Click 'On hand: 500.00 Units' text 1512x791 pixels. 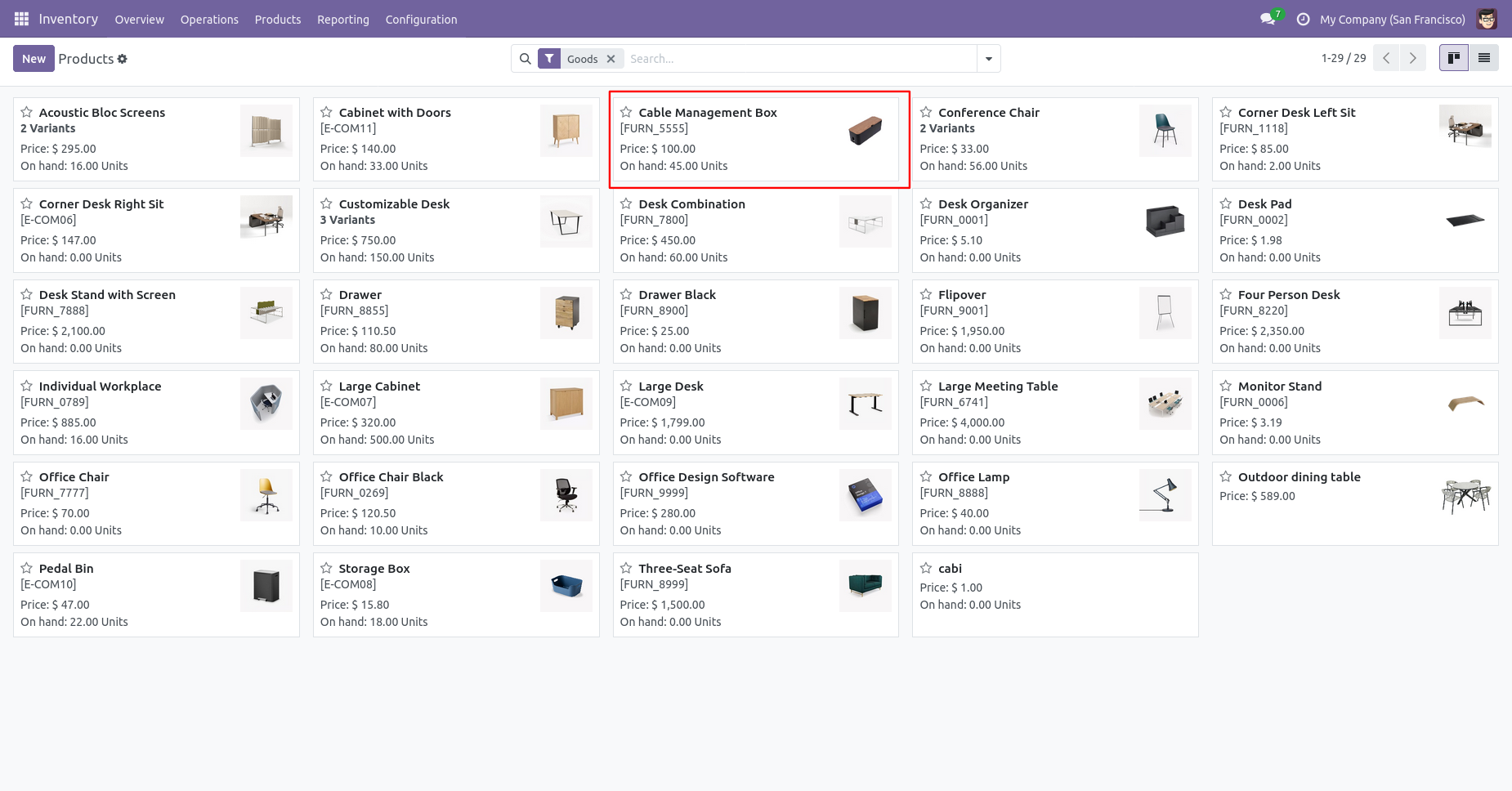tap(377, 440)
